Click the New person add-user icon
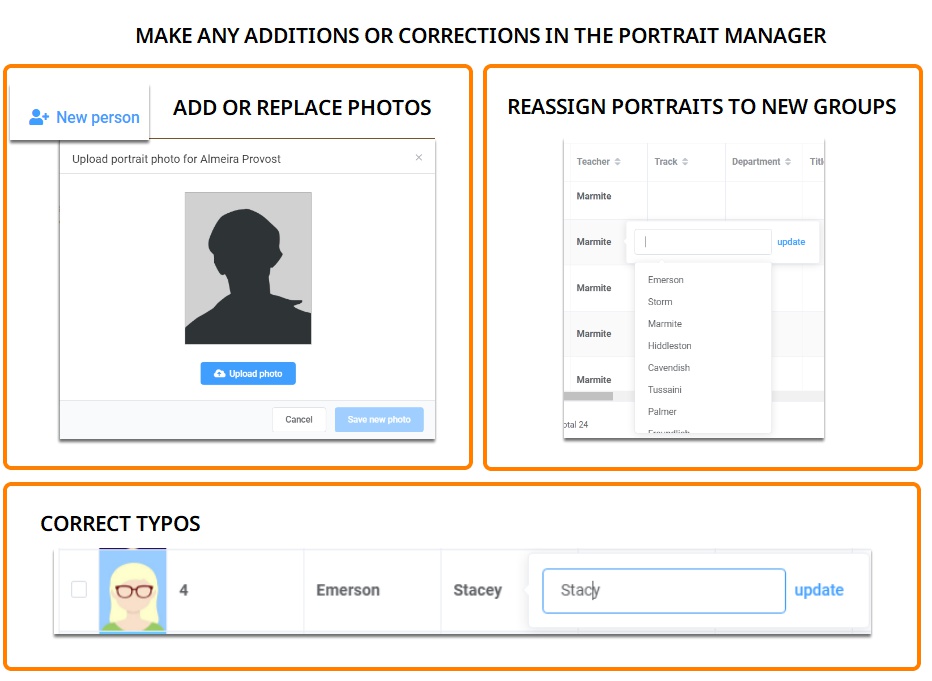Image resolution: width=932 pixels, height=681 pixels. click(39, 117)
